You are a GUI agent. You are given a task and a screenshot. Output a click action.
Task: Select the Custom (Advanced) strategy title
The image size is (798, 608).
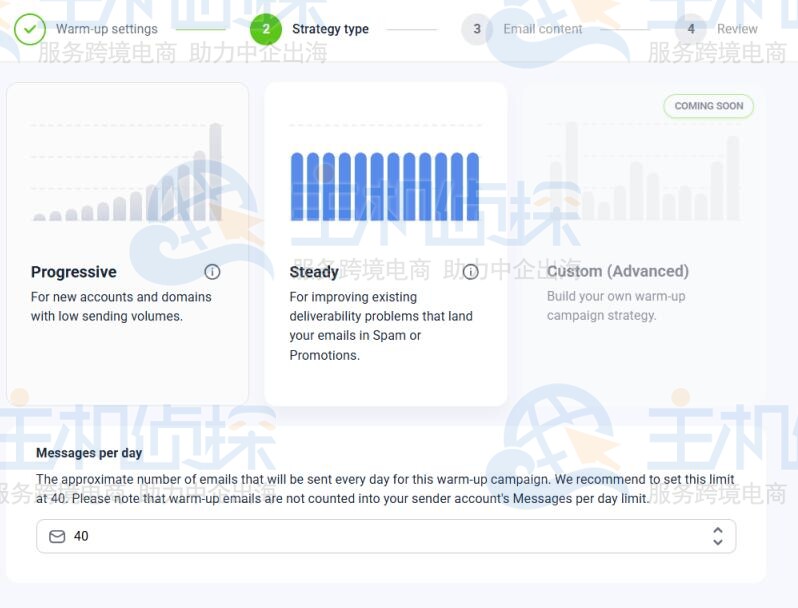617,271
